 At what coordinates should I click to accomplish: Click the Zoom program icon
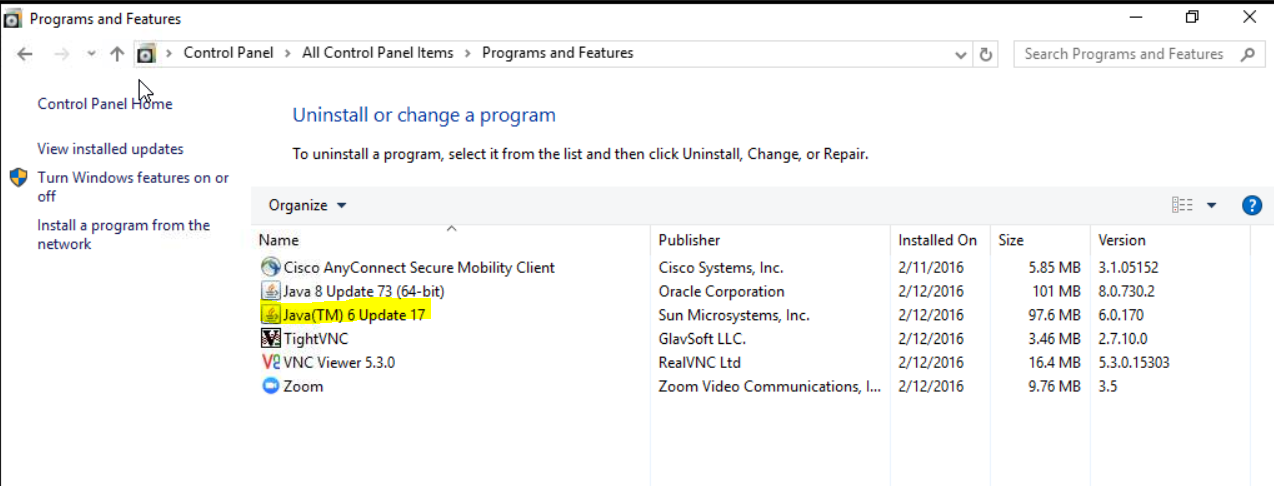pyautogui.click(x=270, y=386)
